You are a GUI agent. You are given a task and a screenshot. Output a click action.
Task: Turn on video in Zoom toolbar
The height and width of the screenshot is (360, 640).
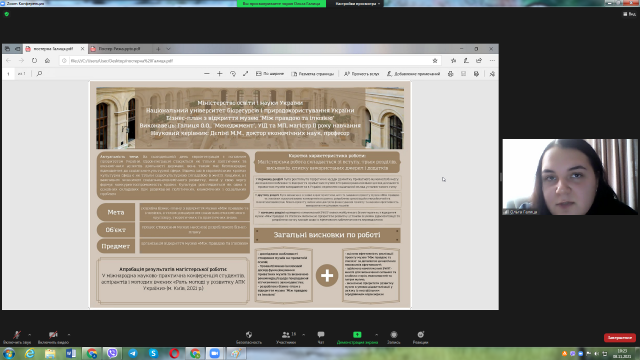53,337
